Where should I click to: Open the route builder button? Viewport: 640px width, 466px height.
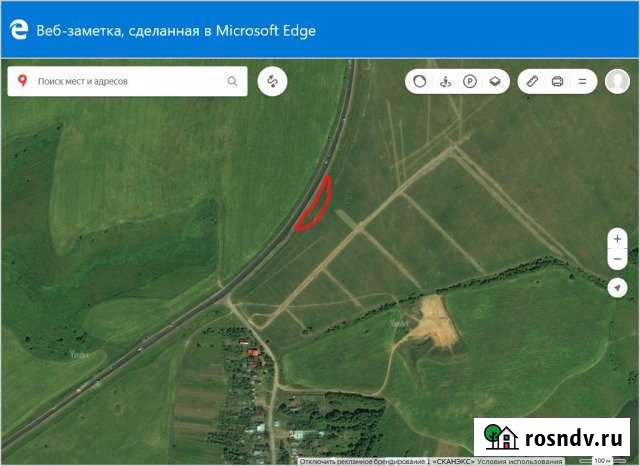pyautogui.click(x=272, y=81)
